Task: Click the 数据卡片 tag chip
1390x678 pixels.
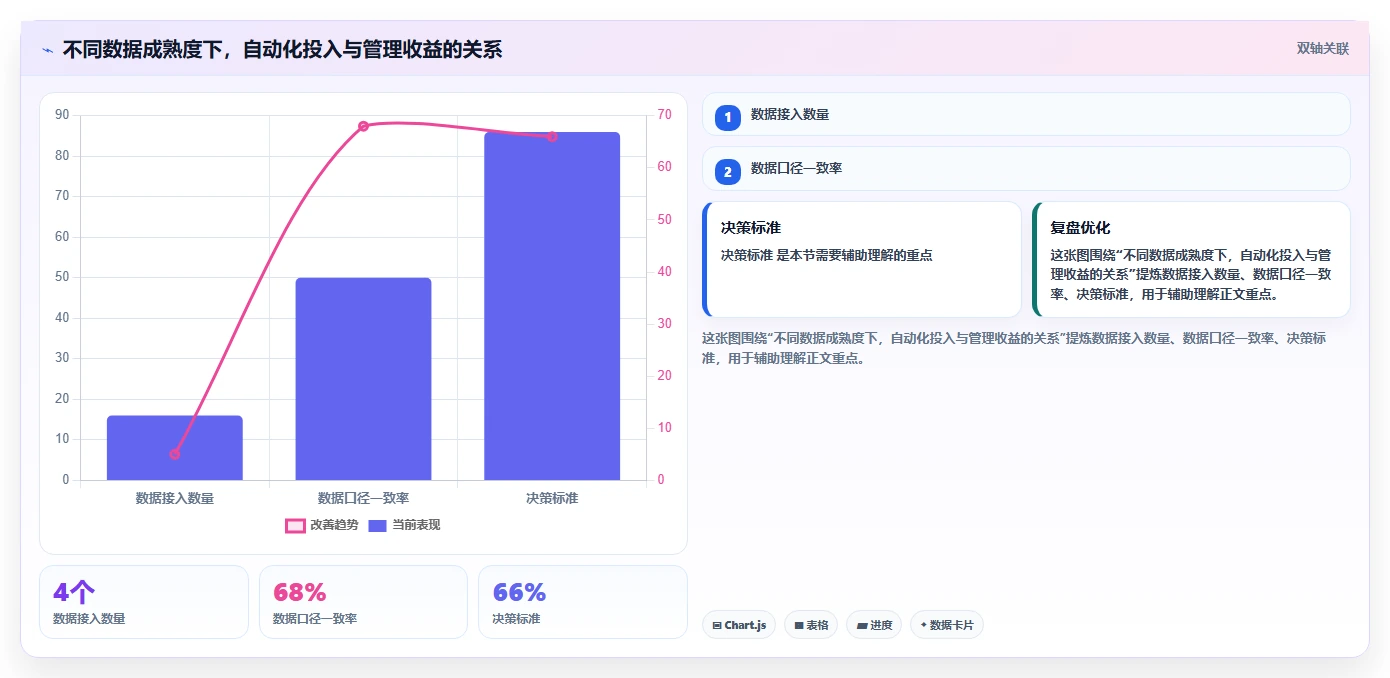Action: pyautogui.click(x=947, y=625)
